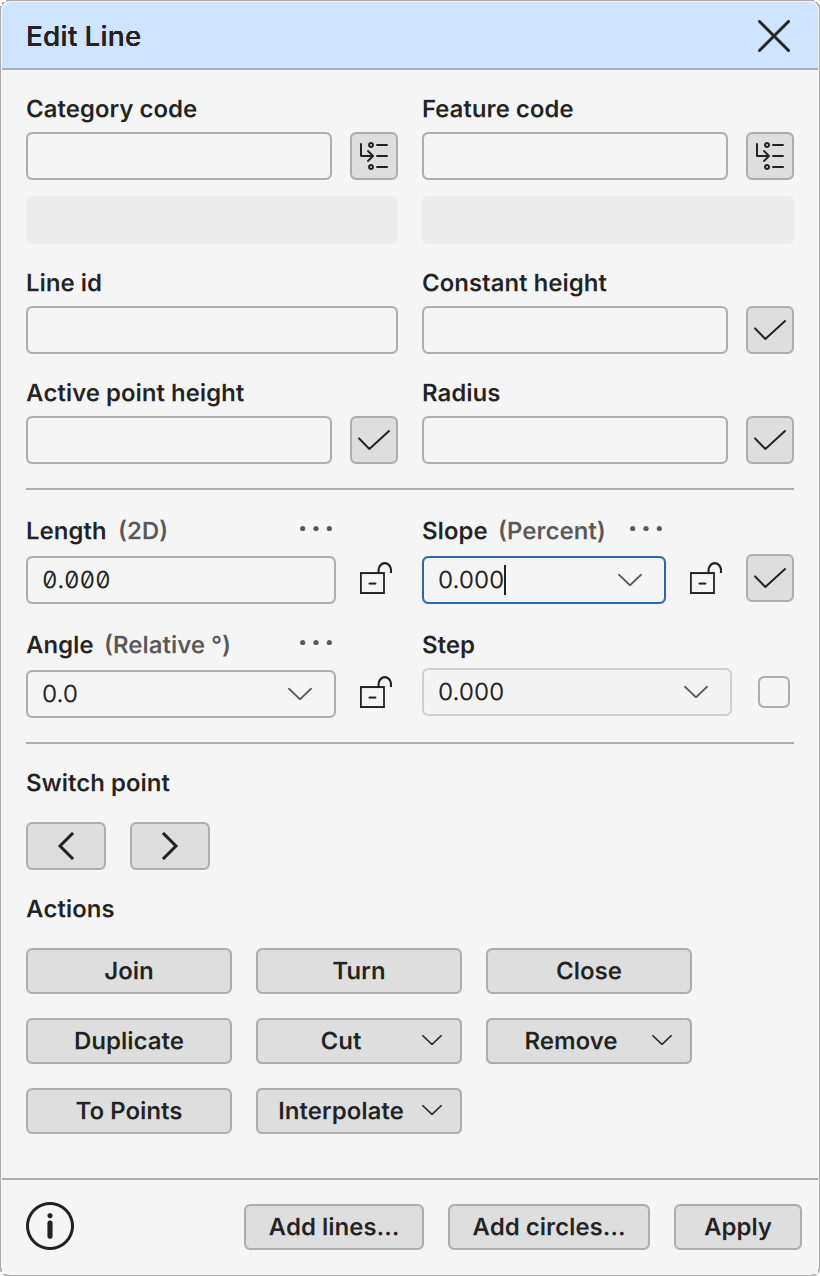Enable the Step checkbox
The width and height of the screenshot is (820, 1276).
tap(774, 692)
